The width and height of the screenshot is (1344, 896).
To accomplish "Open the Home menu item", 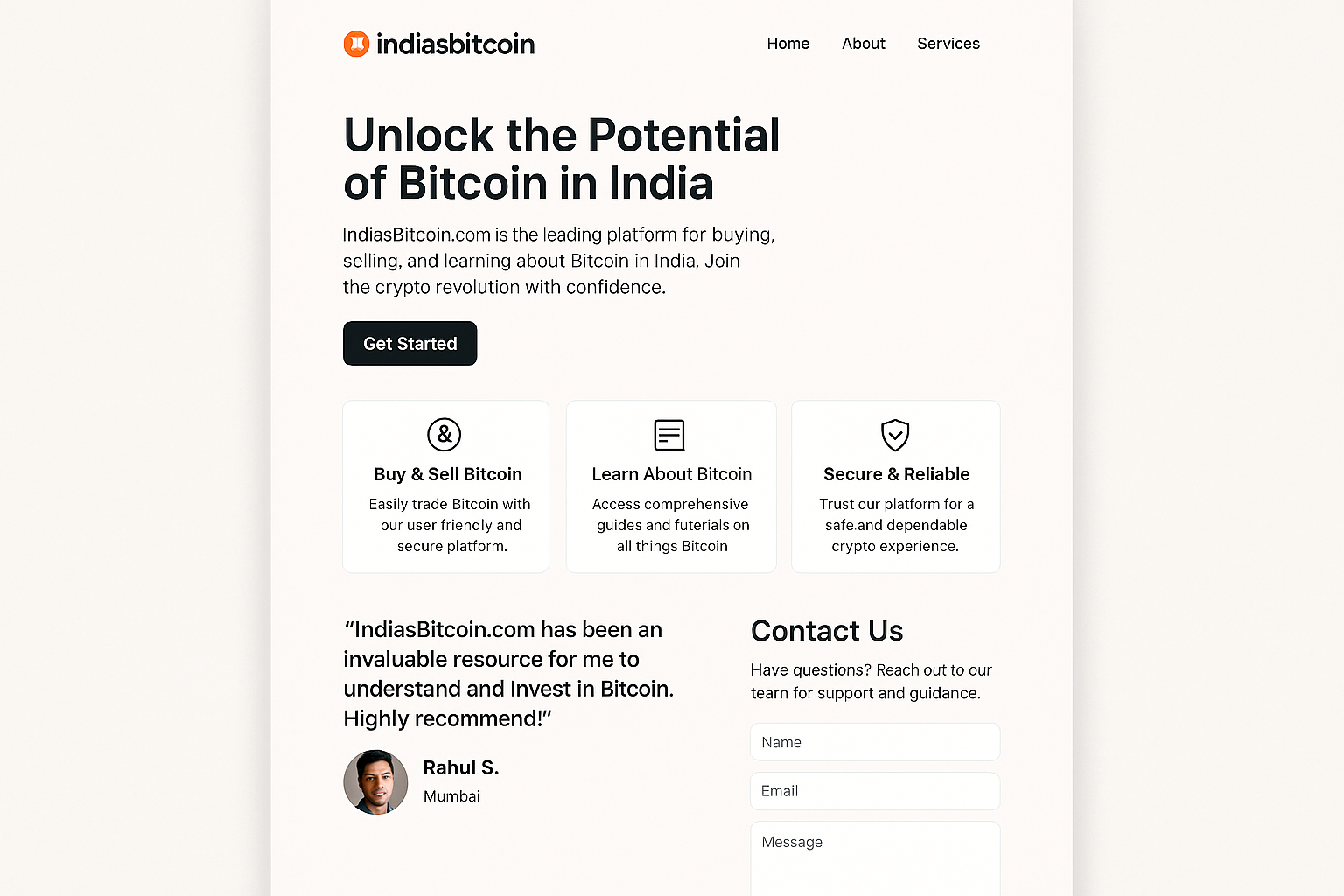I will (x=787, y=44).
